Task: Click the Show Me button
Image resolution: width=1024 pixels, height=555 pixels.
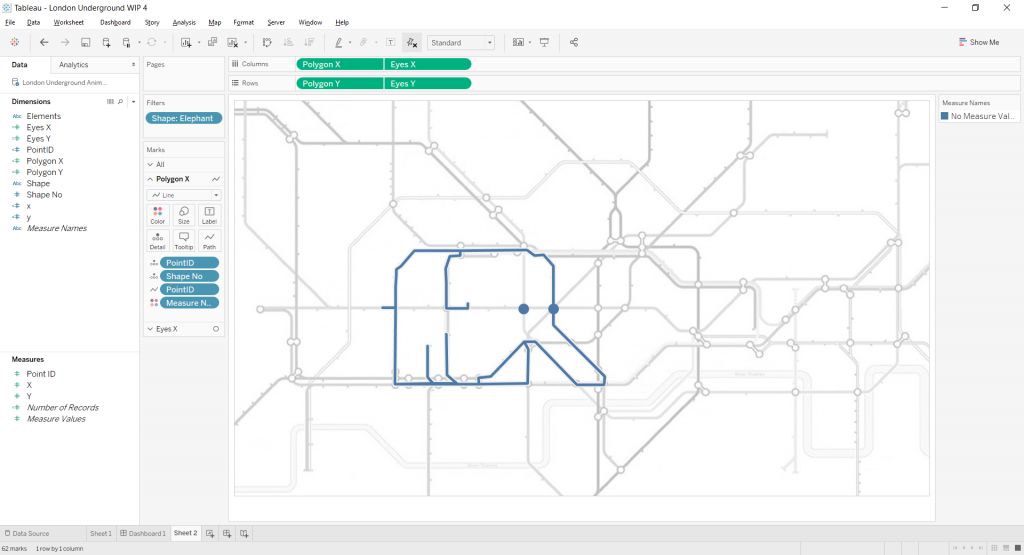Action: click(x=978, y=42)
